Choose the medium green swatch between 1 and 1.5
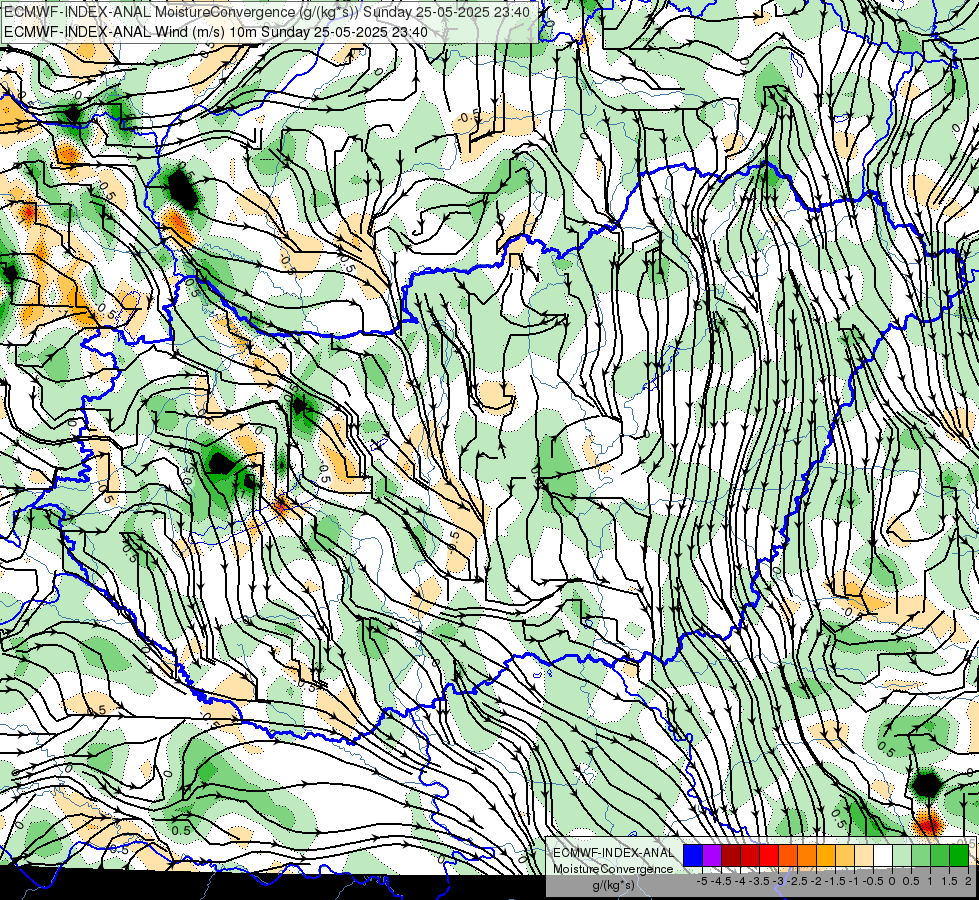The width and height of the screenshot is (979, 900). point(940,856)
